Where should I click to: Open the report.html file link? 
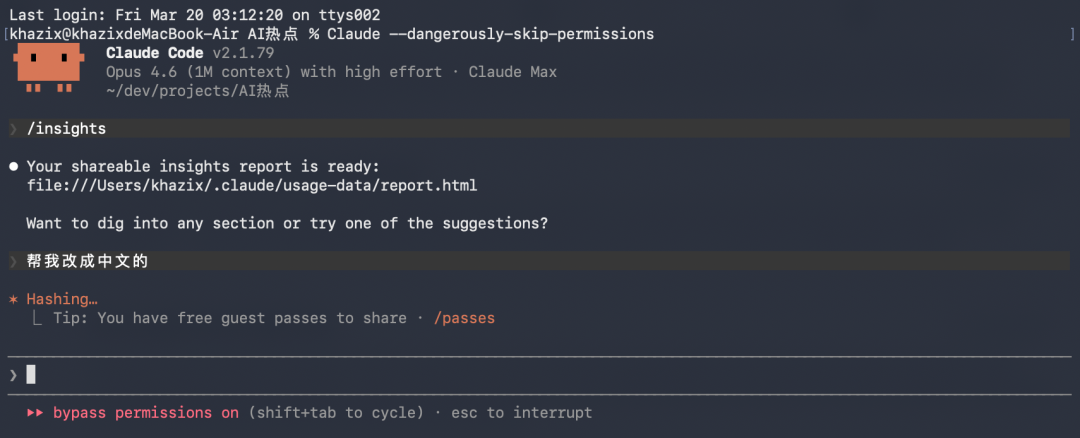click(x=251, y=185)
